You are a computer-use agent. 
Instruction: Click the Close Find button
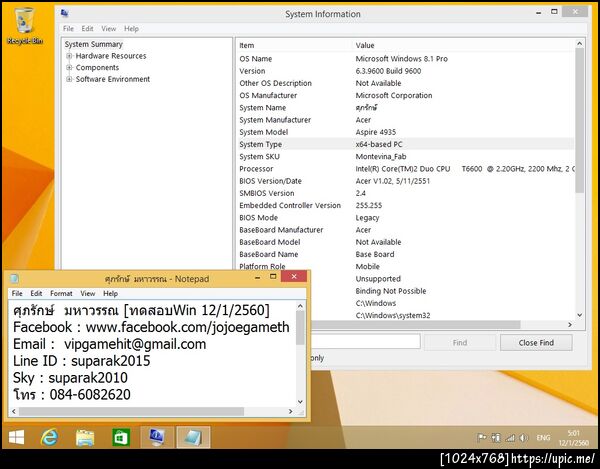point(536,343)
